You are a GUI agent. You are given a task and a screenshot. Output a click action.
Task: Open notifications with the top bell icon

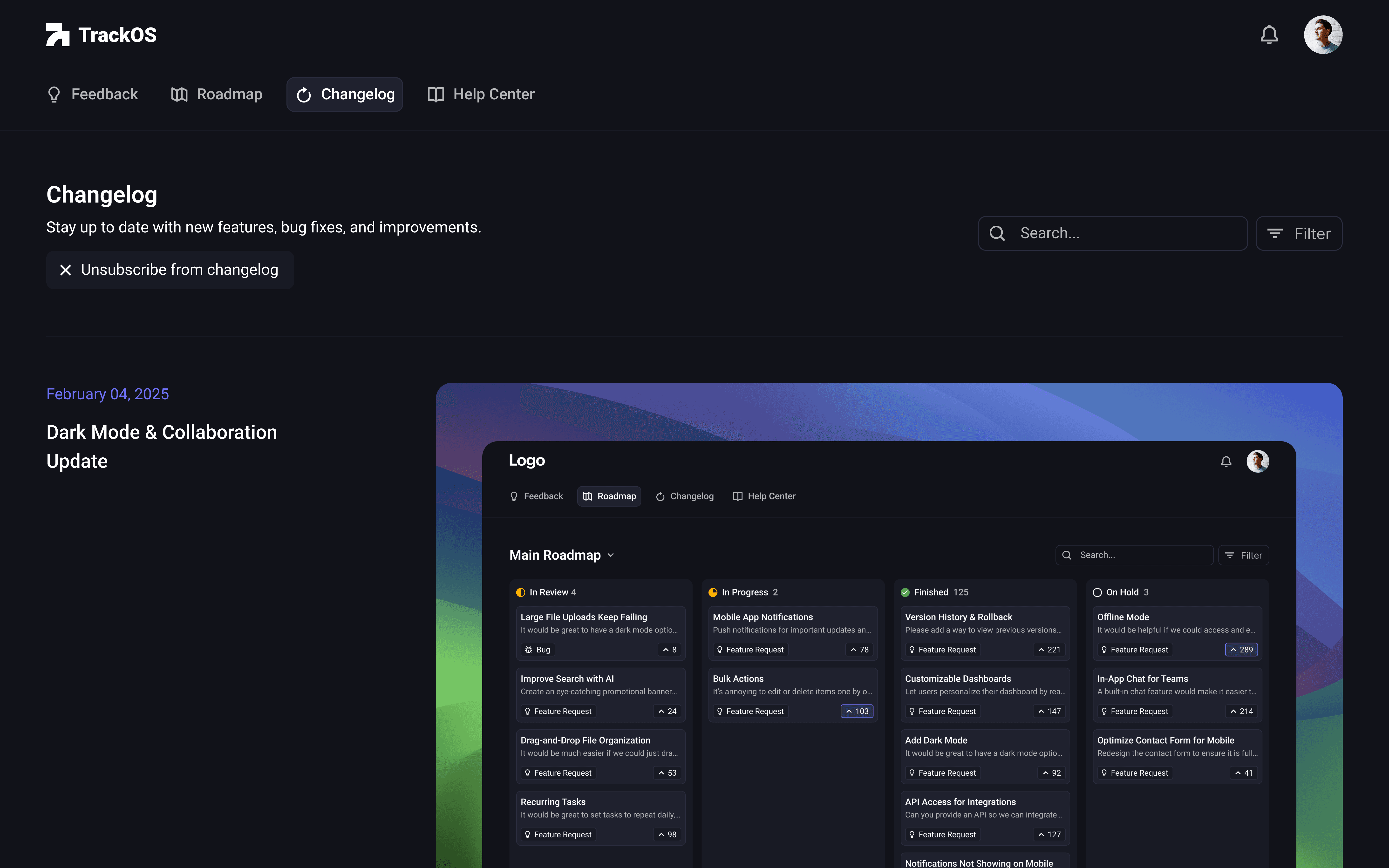[x=1269, y=35]
